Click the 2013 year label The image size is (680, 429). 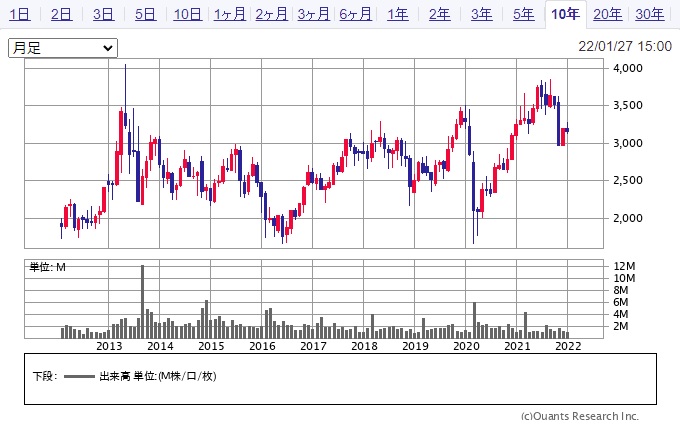109,346
